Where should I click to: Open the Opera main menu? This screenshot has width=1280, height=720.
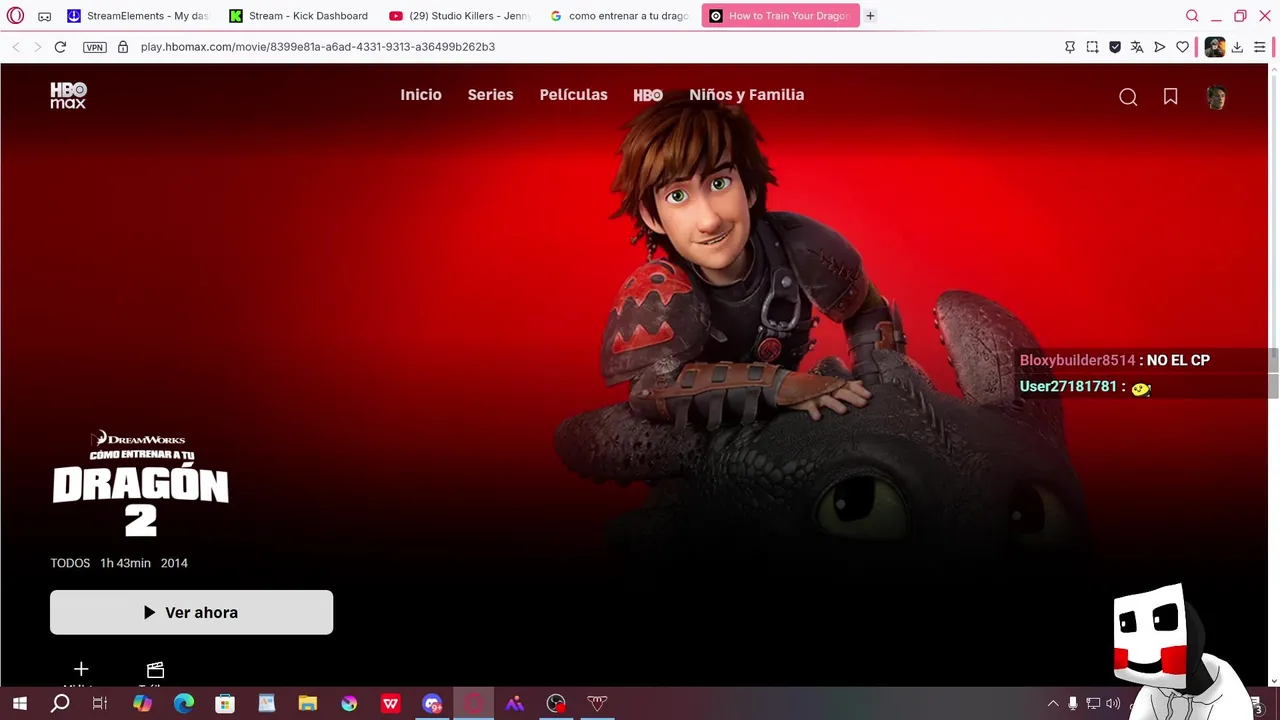click(x=15, y=16)
